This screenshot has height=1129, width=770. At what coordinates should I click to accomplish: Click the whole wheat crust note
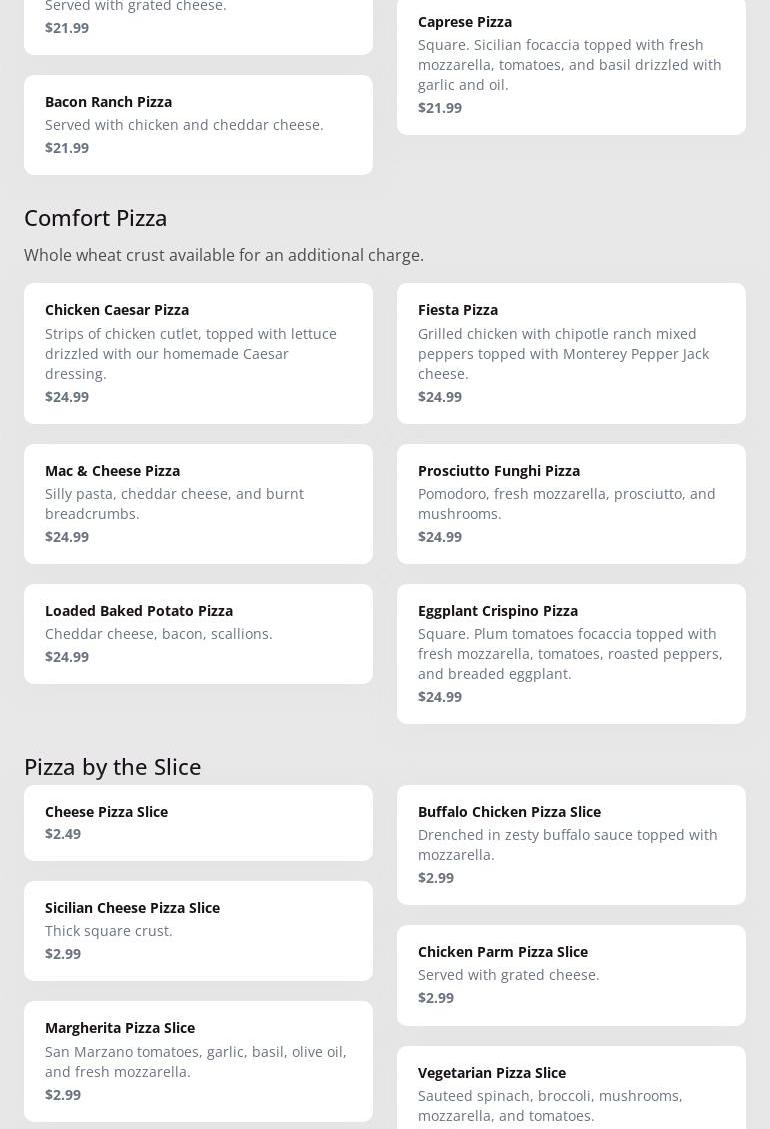[x=224, y=255]
